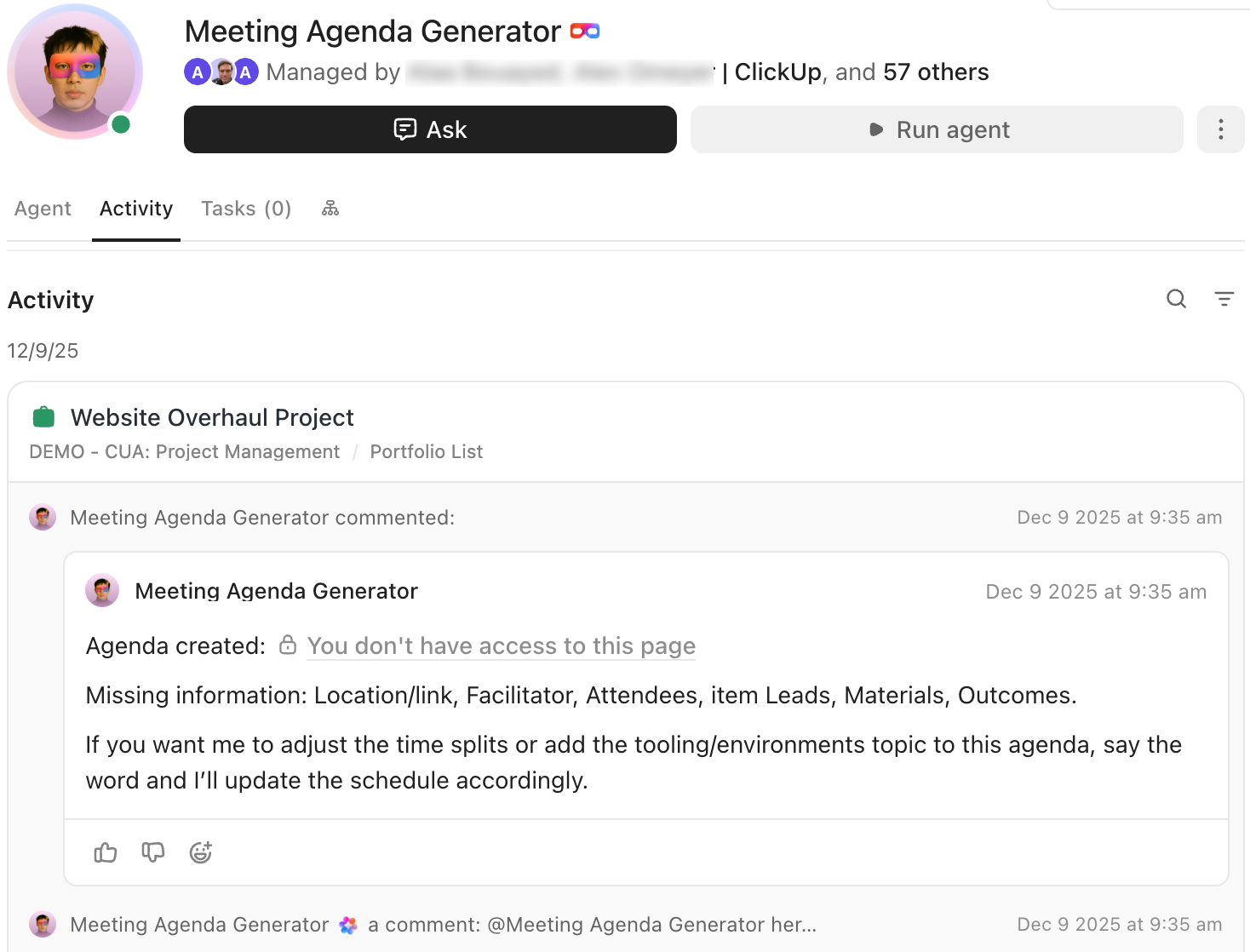This screenshot has height=952, width=1250.
Task: Thumbs down the agent's comment
Action: coord(152,852)
